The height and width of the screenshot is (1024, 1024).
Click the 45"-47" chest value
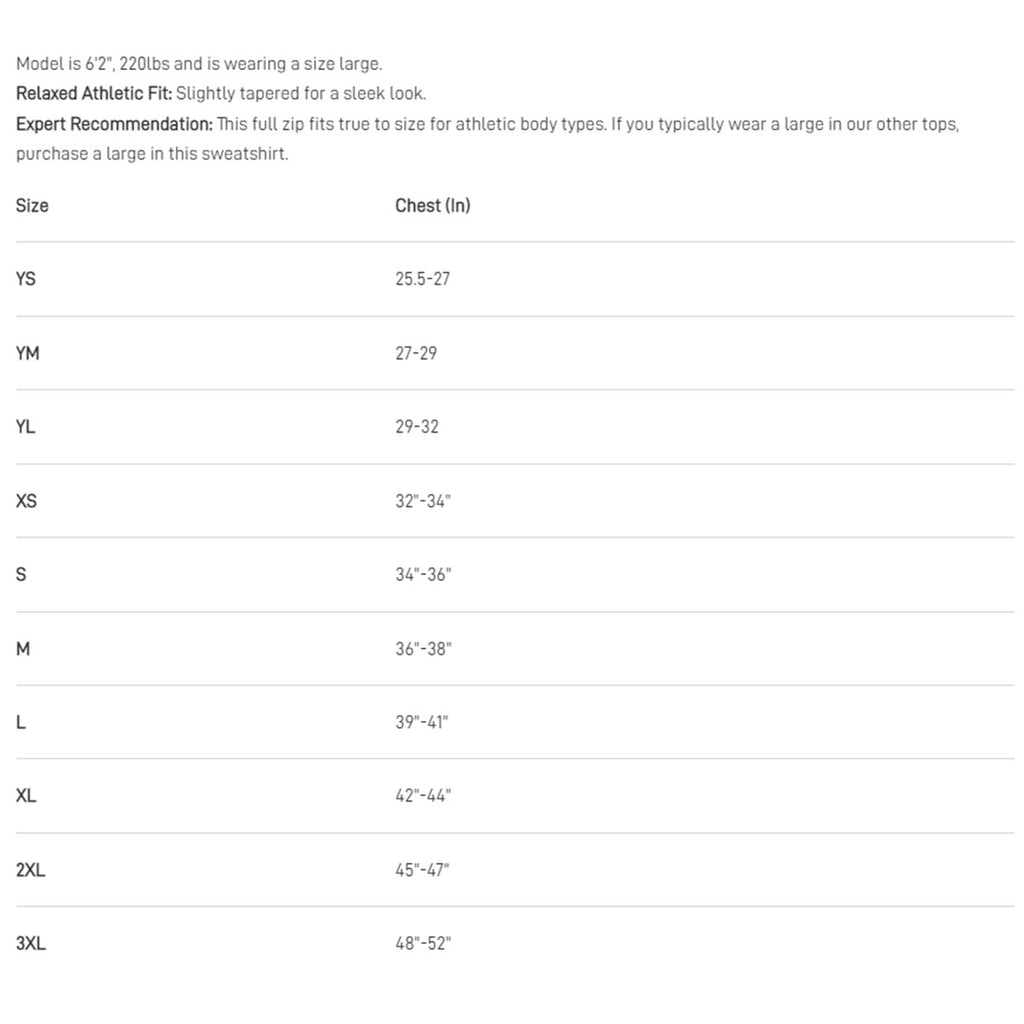tap(422, 870)
